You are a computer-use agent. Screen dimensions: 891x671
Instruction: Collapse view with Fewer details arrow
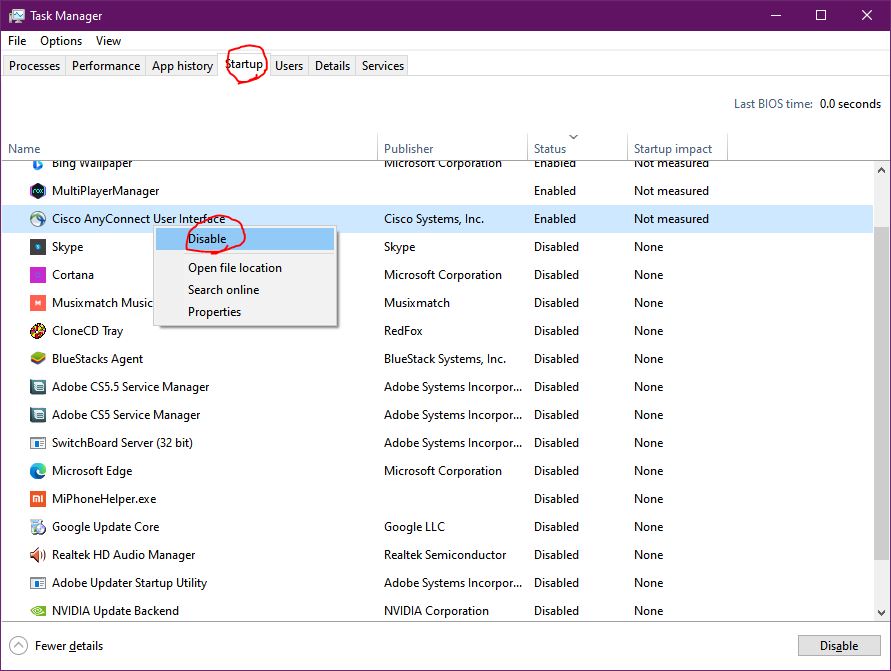pyautogui.click(x=18, y=645)
